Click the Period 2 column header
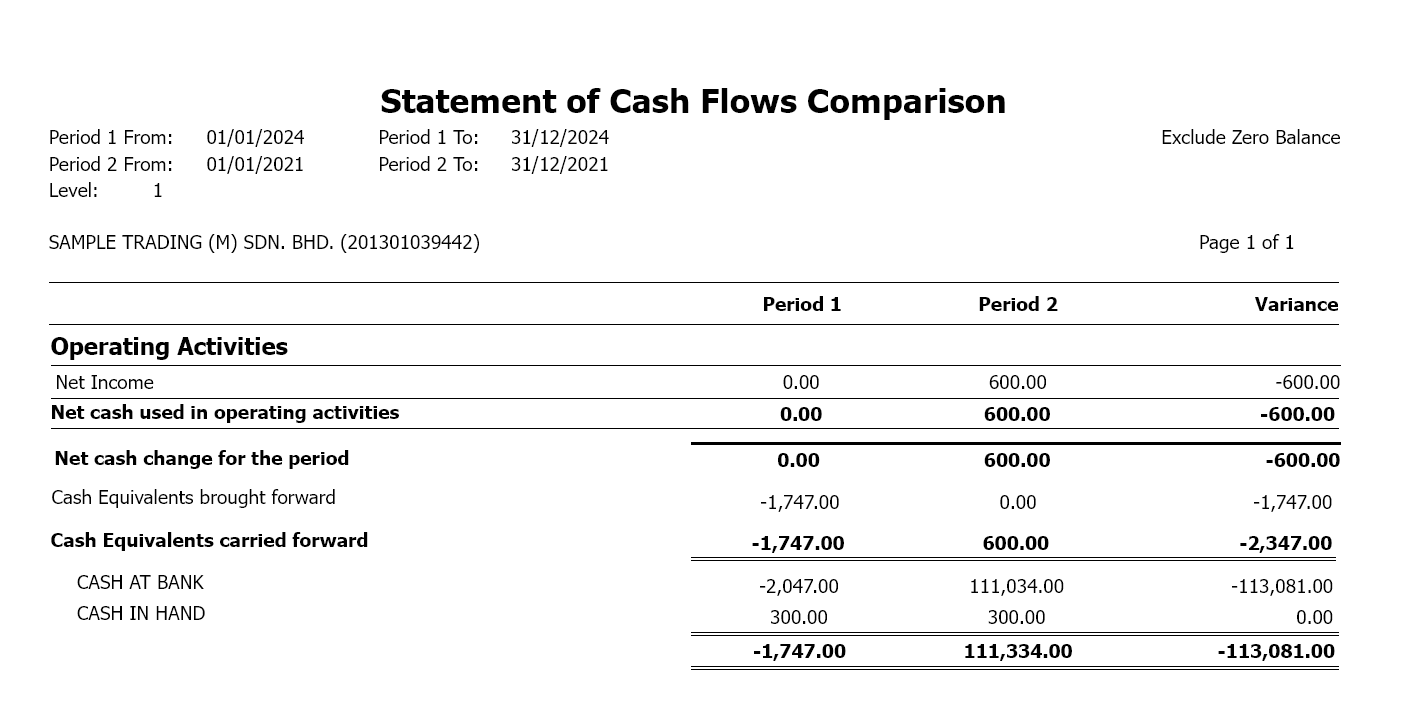This screenshot has height=725, width=1404. pos(1017,305)
